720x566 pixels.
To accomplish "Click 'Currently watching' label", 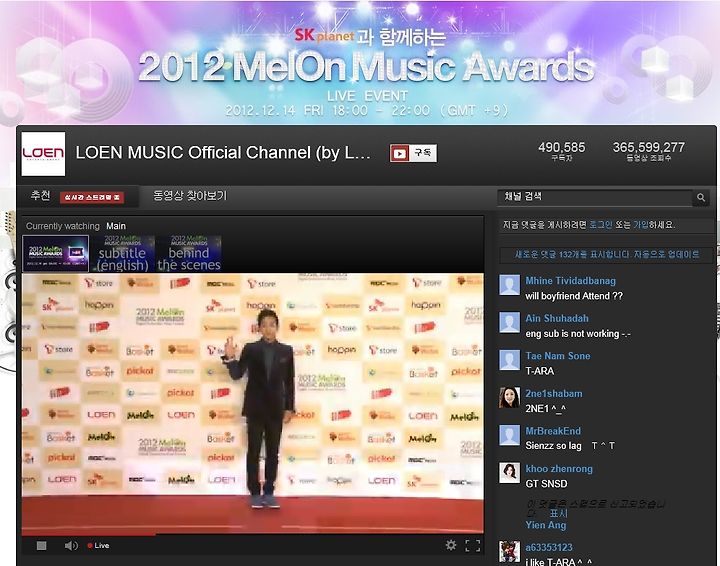I will coord(62,226).
